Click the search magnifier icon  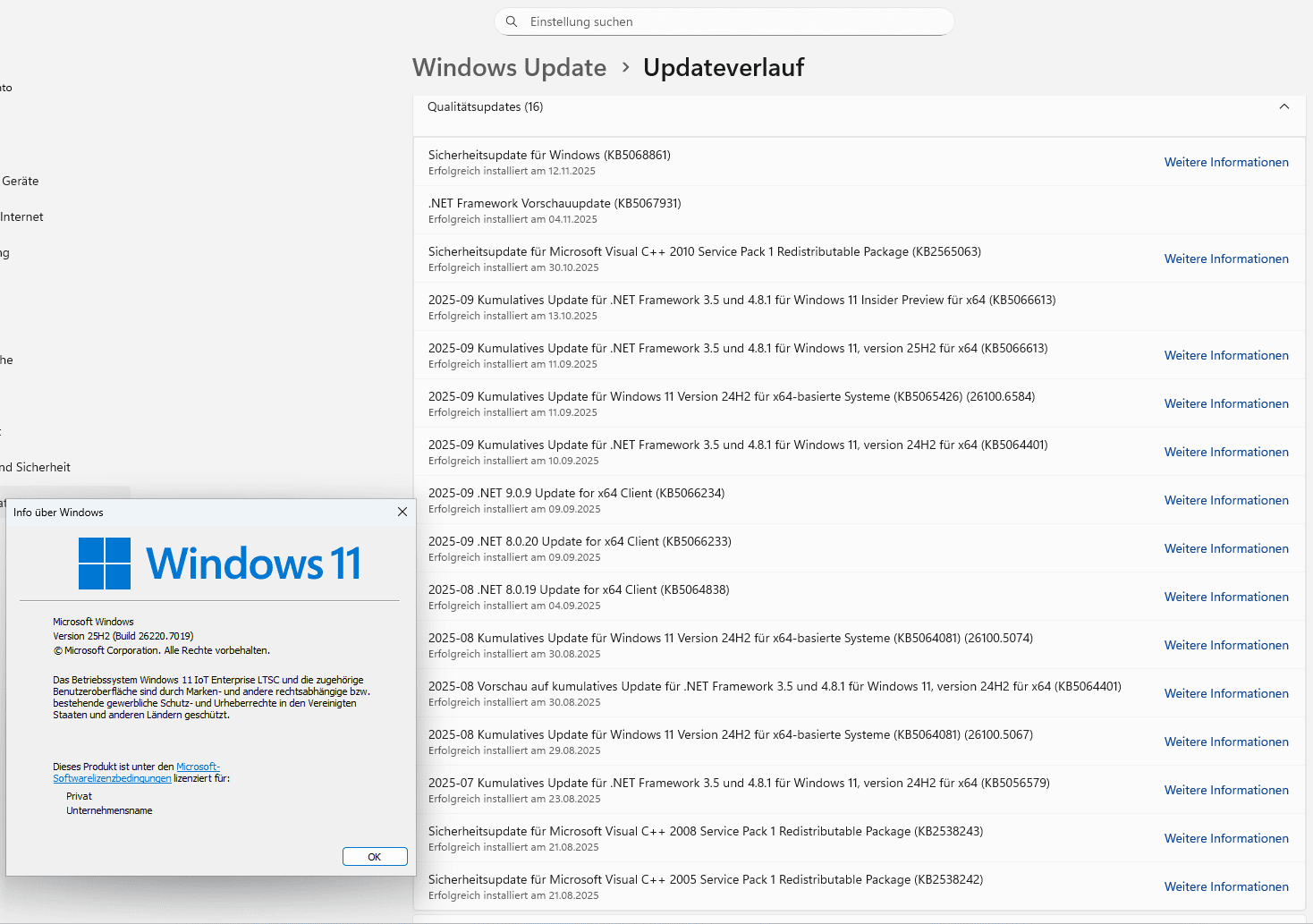coord(512,21)
